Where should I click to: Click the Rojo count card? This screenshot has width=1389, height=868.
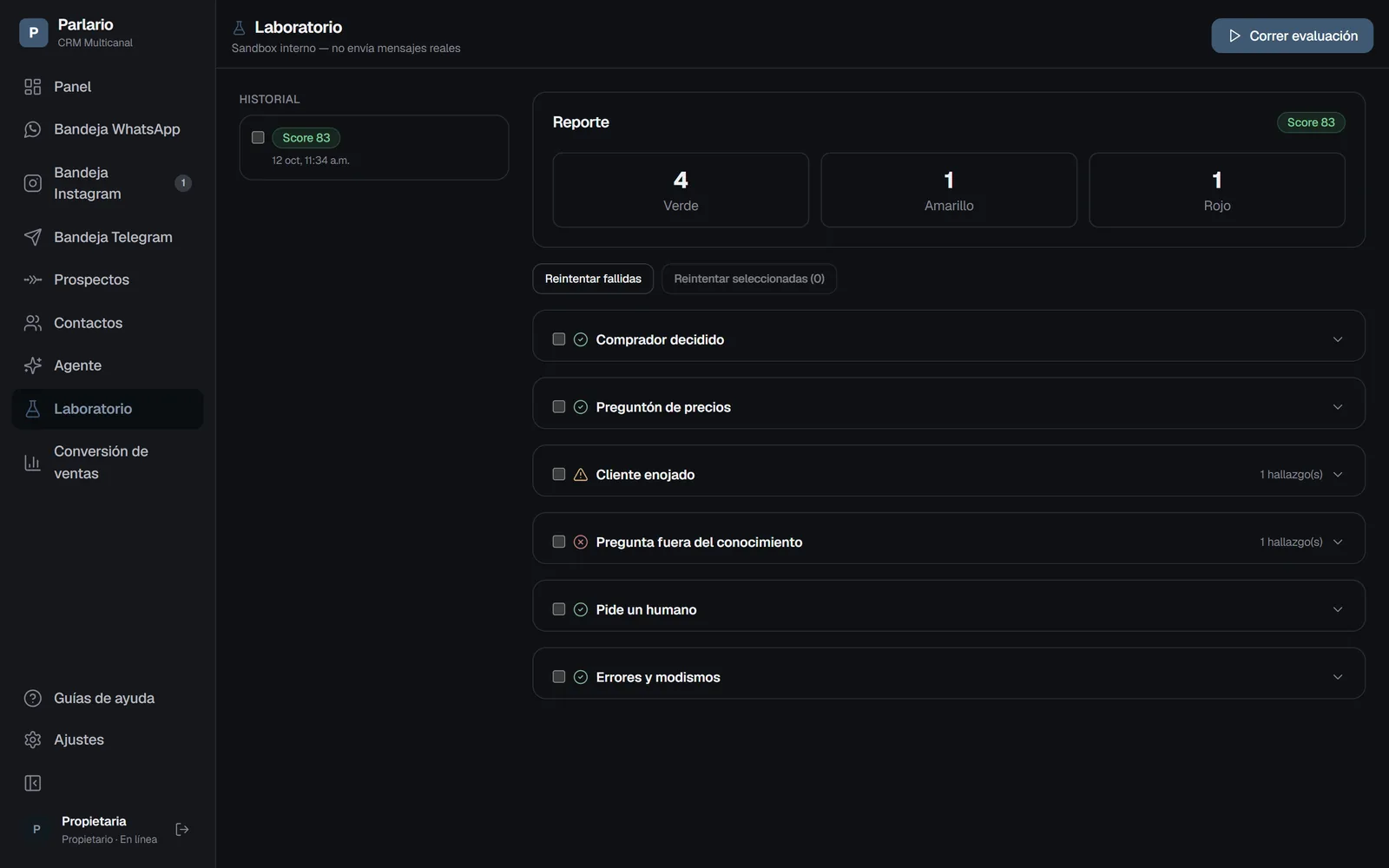click(x=1217, y=190)
